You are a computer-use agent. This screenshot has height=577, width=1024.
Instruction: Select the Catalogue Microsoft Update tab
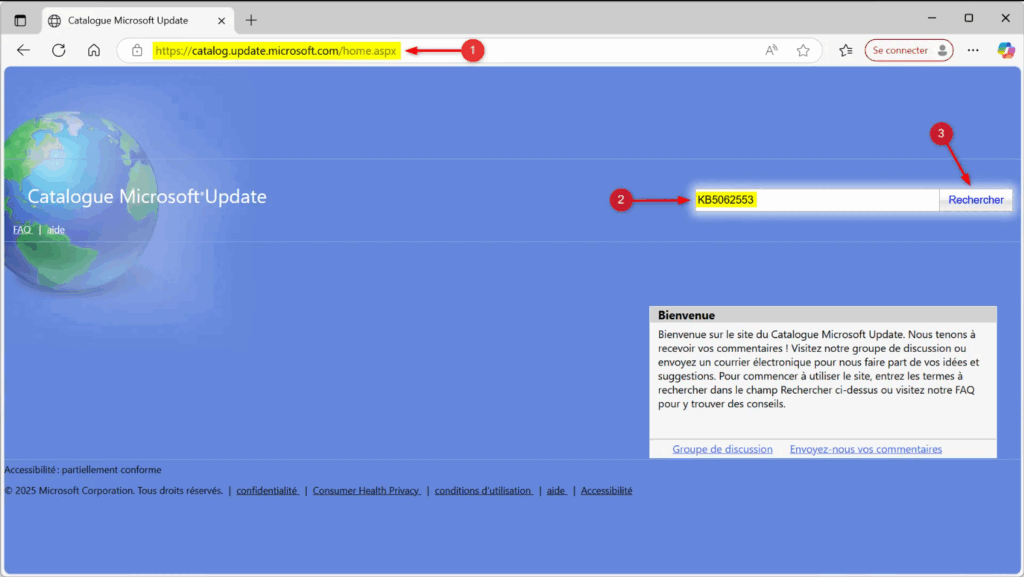(x=137, y=20)
